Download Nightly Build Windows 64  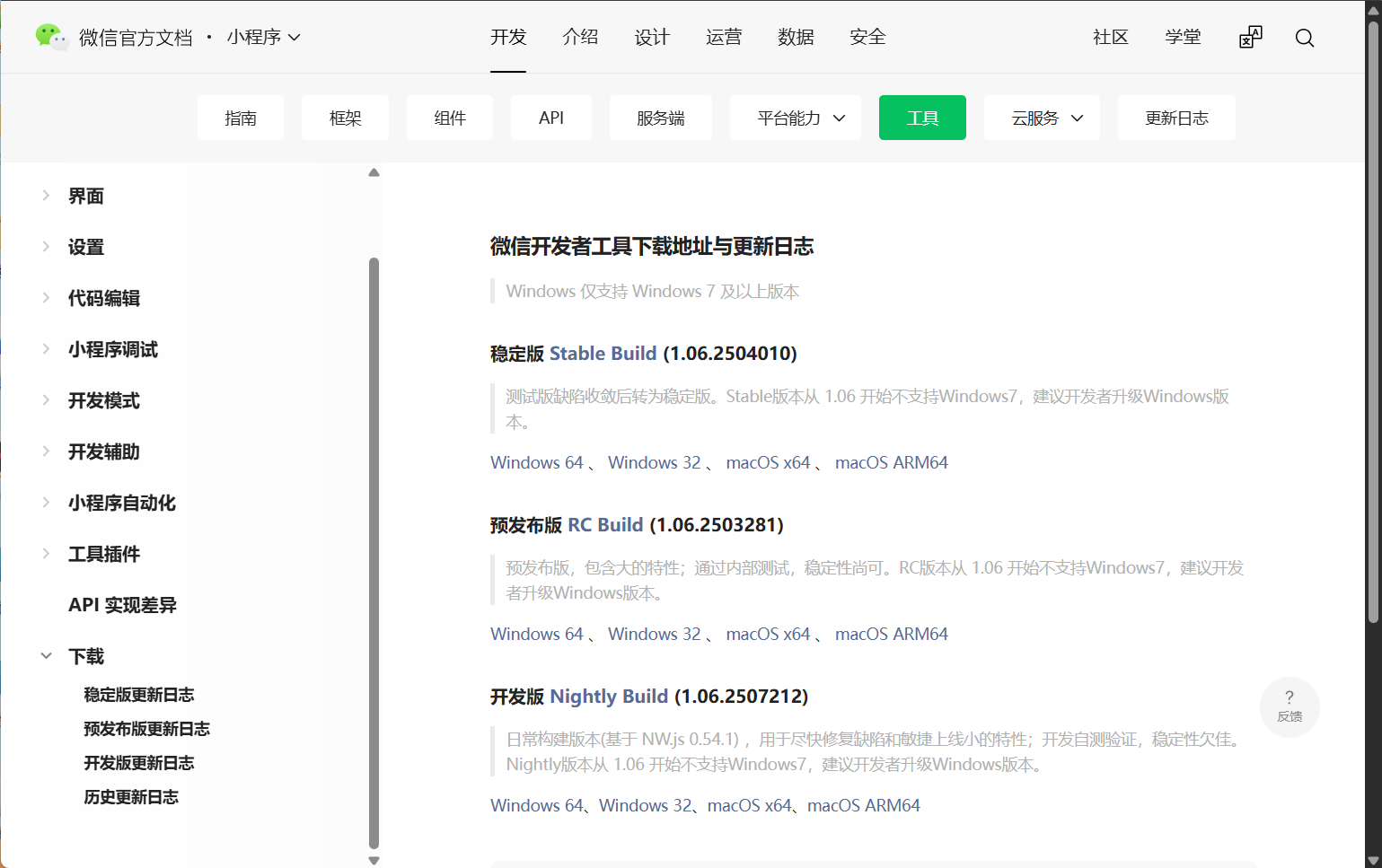pyautogui.click(x=537, y=805)
